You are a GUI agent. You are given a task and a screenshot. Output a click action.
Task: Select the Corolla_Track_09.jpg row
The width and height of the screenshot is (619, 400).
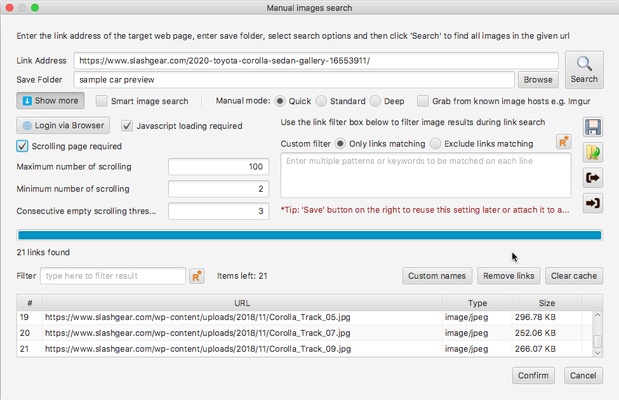tap(304, 349)
